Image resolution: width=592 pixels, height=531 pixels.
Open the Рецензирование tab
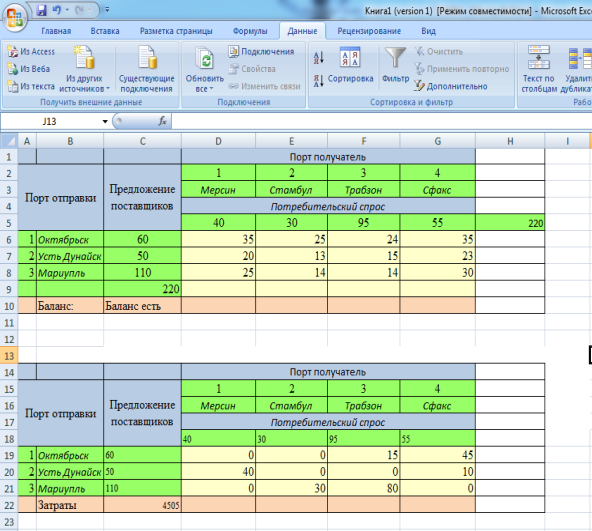369,31
